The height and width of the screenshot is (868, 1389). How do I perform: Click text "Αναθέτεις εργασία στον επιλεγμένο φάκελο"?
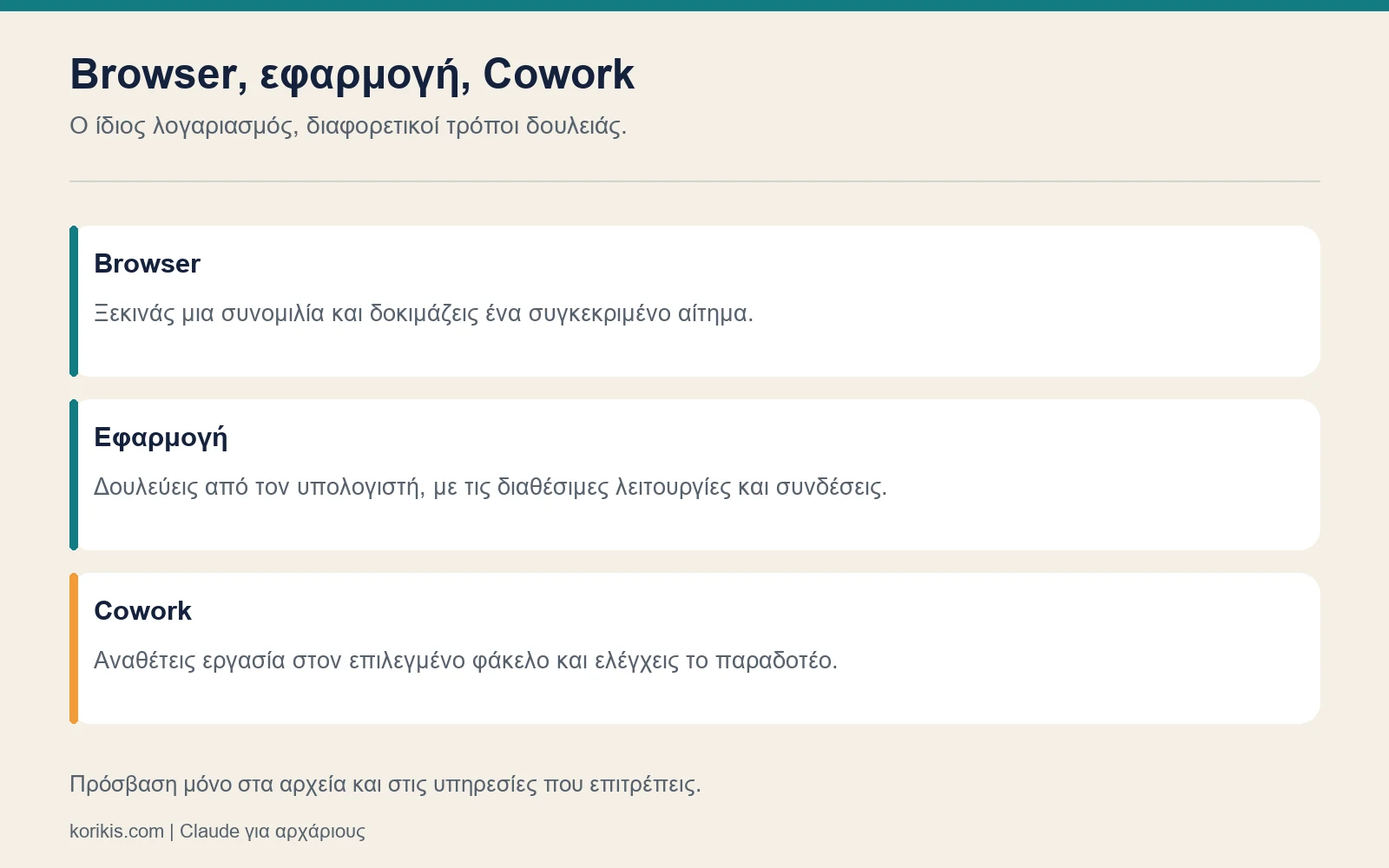(x=321, y=661)
